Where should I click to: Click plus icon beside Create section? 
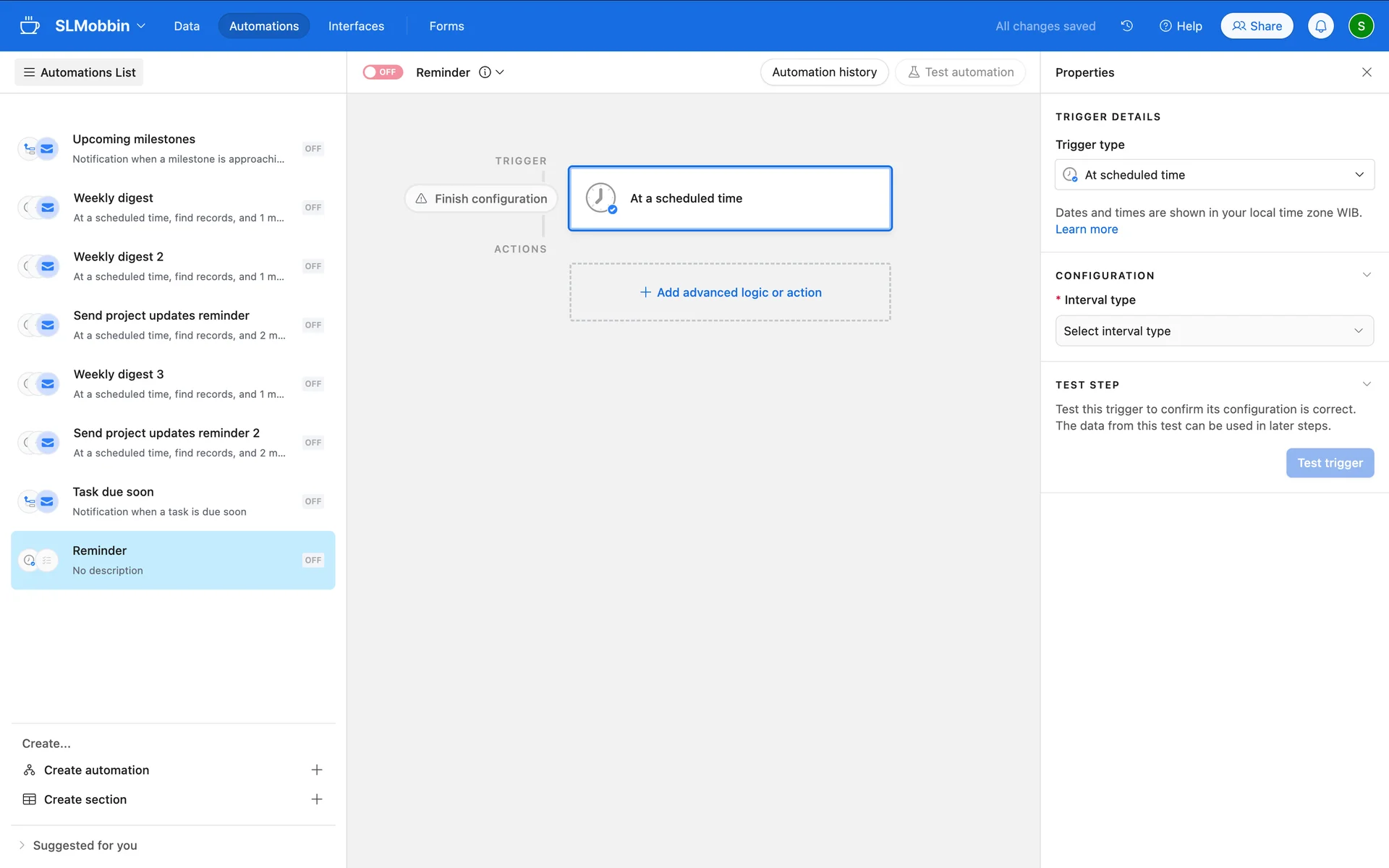click(x=316, y=799)
